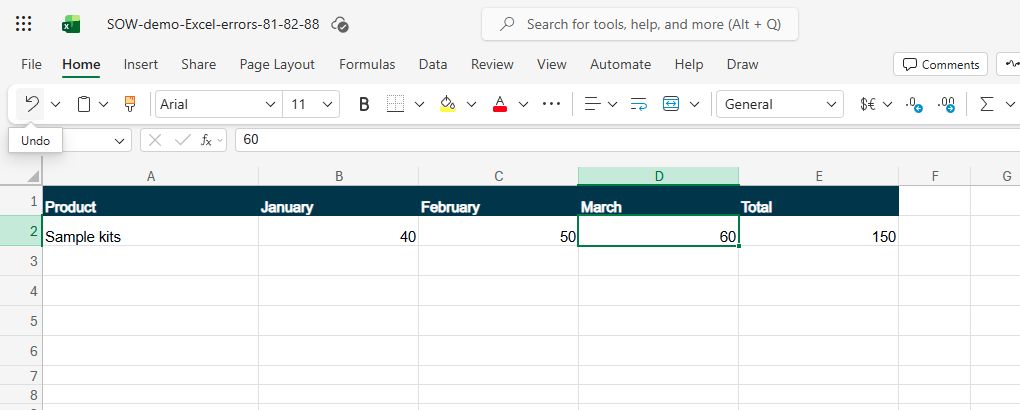Expand the font color dropdown arrow
The height and width of the screenshot is (410, 1020).
[x=523, y=104]
